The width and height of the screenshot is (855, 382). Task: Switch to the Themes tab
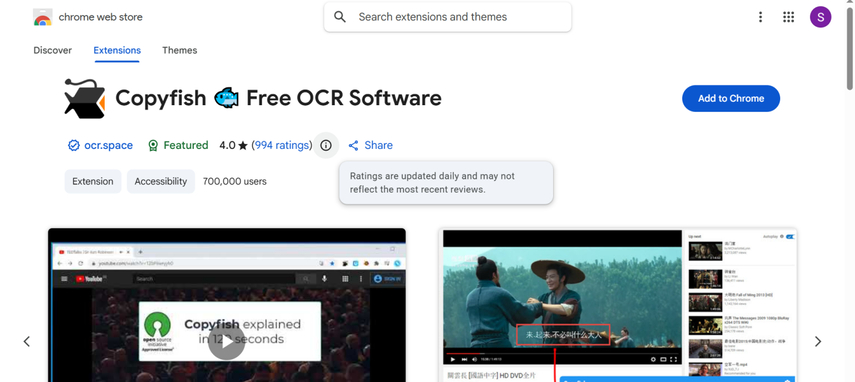click(179, 50)
